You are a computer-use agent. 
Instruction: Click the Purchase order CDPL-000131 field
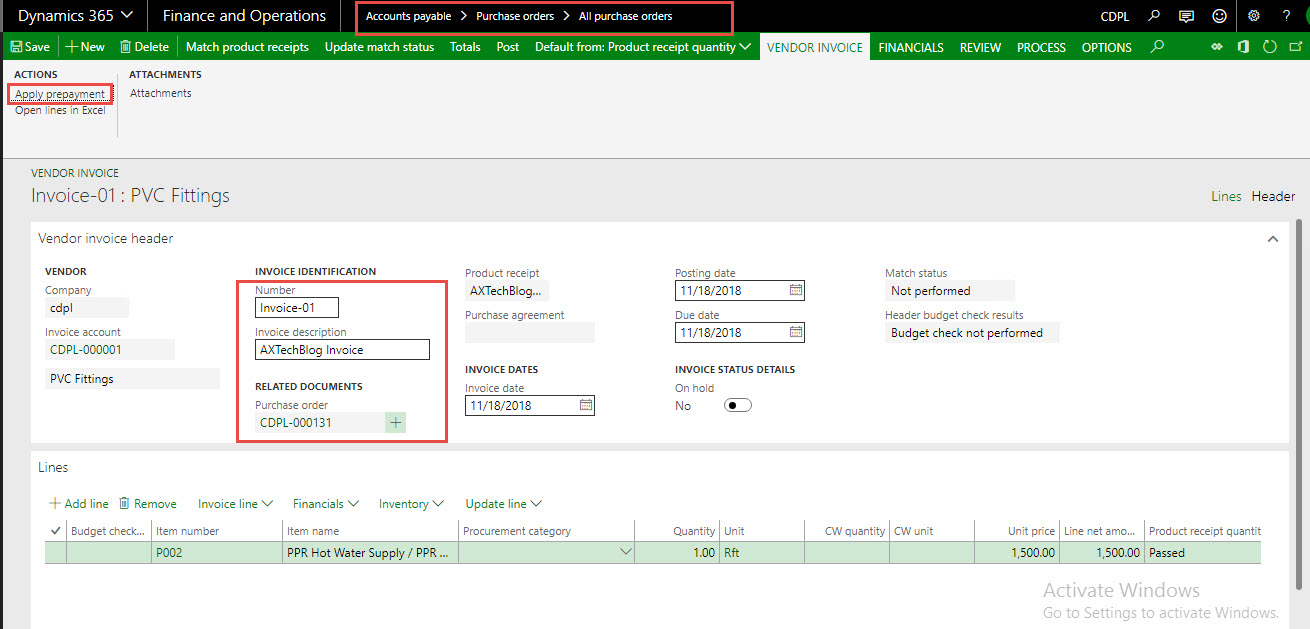(320, 423)
